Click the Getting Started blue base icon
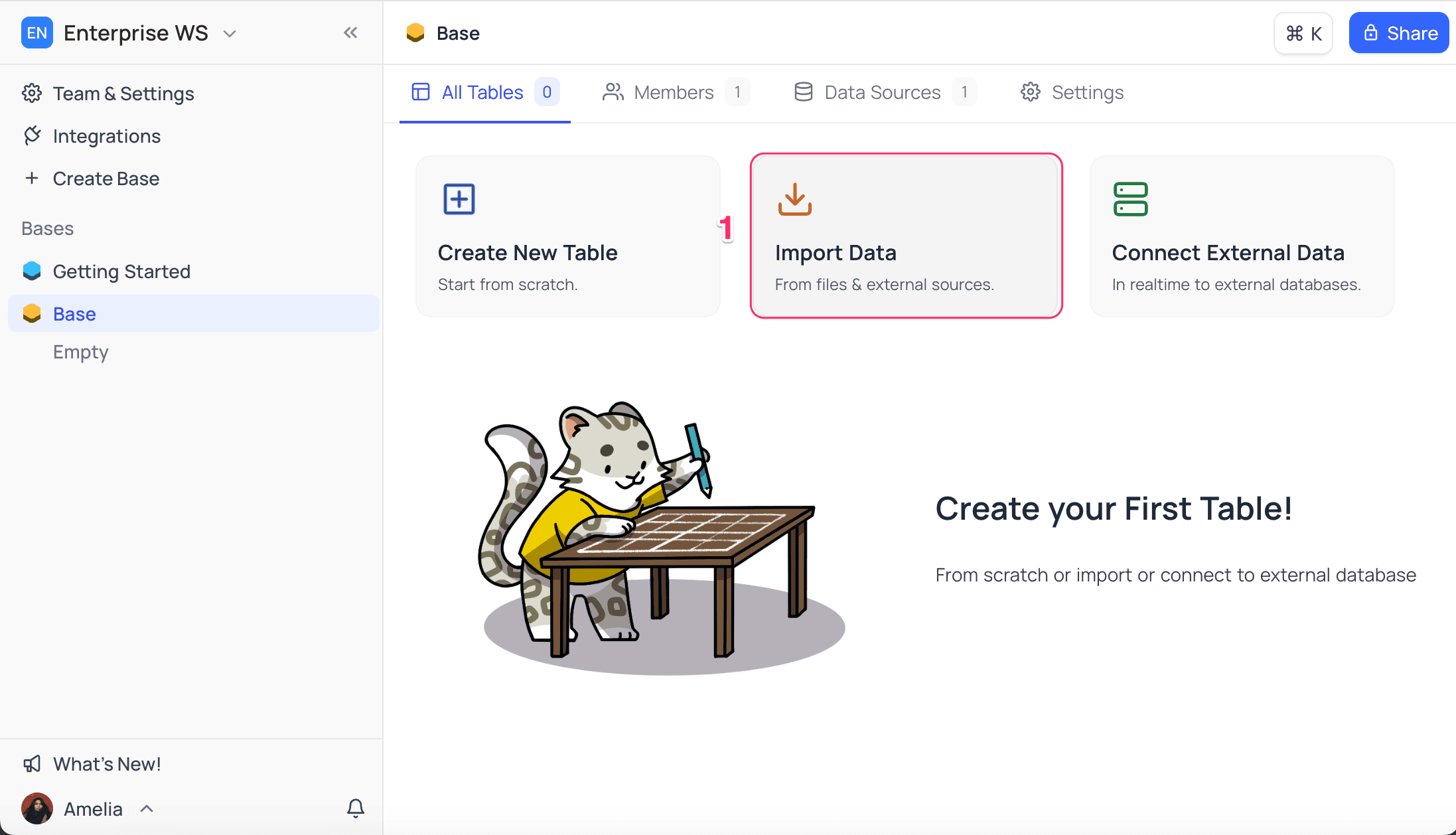The height and width of the screenshot is (835, 1456). 32,271
